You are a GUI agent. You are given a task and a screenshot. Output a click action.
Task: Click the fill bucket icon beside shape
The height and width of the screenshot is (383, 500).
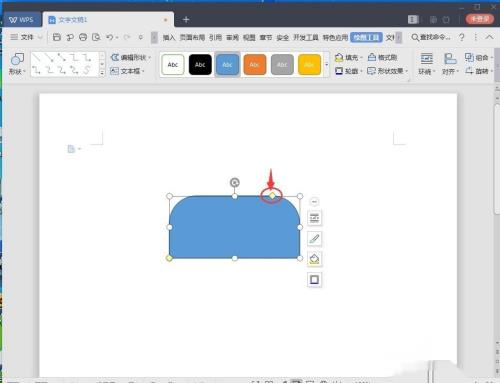click(314, 259)
